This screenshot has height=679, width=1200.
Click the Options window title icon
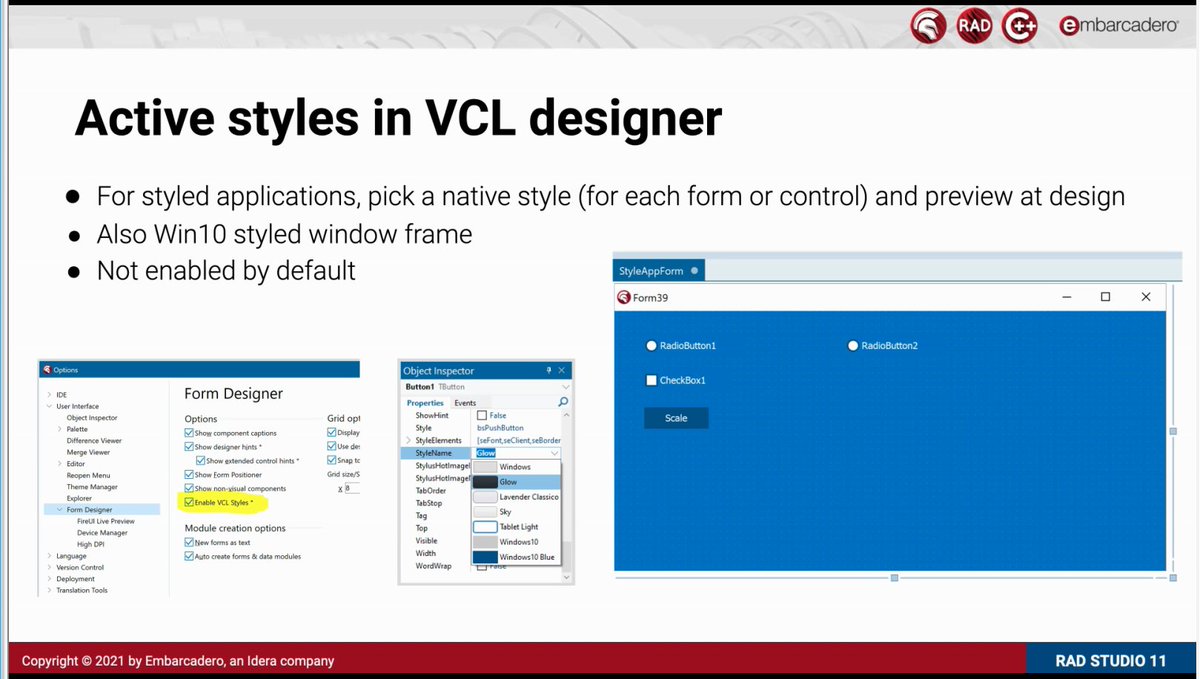coord(47,369)
